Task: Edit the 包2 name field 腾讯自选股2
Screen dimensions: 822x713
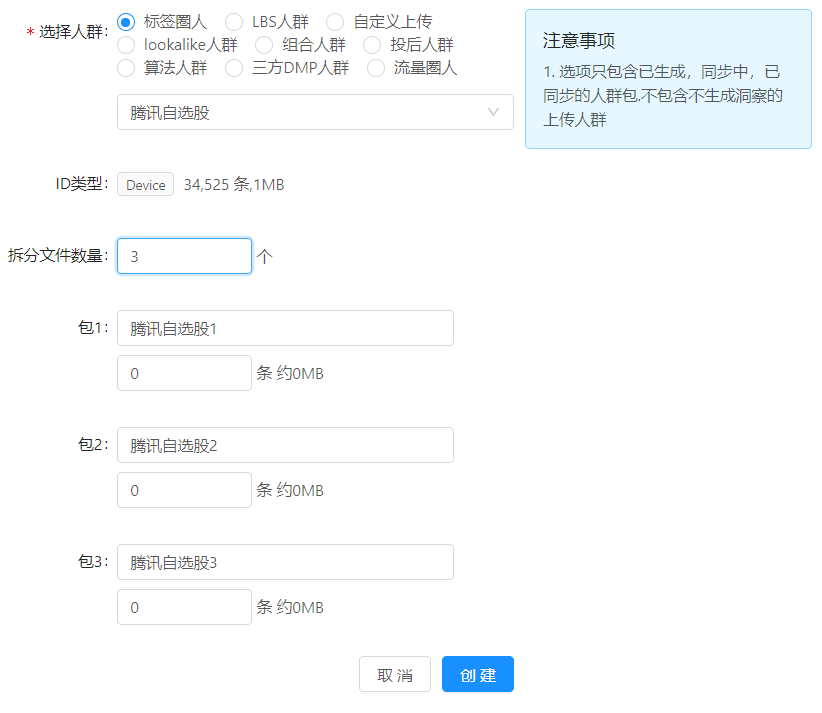Action: point(285,445)
